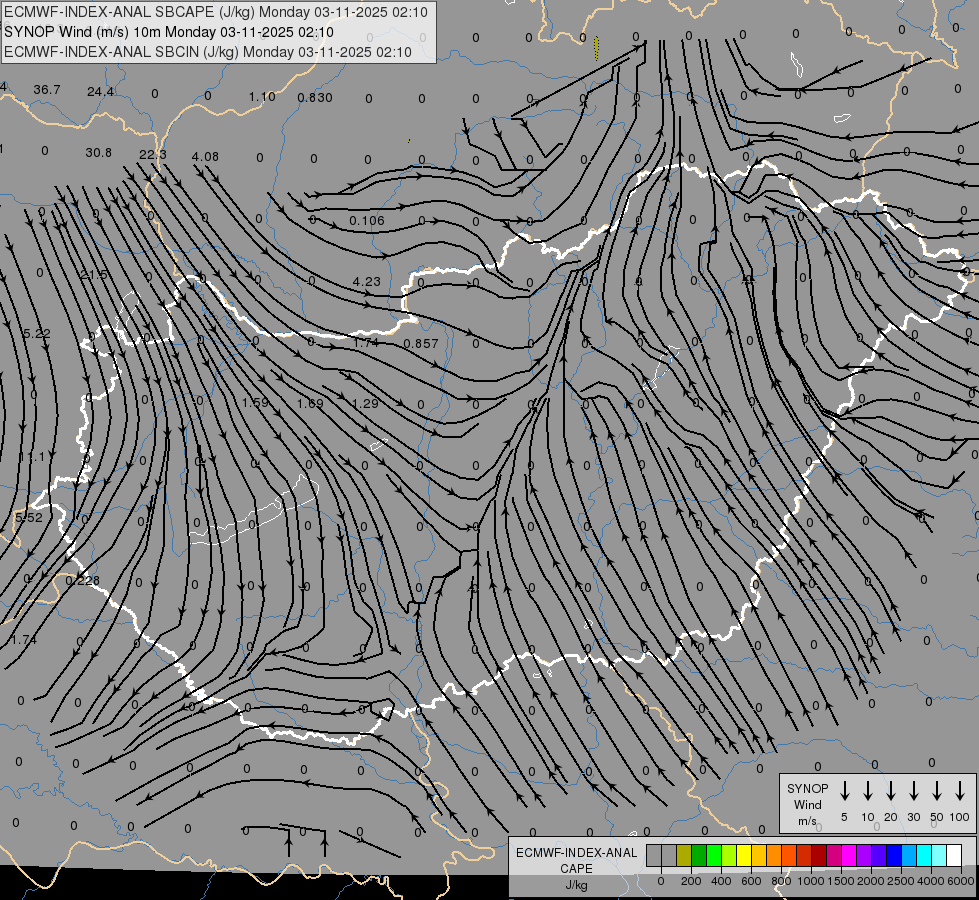Pick the amber CAPE legend swatch
The image size is (979, 900).
click(759, 855)
